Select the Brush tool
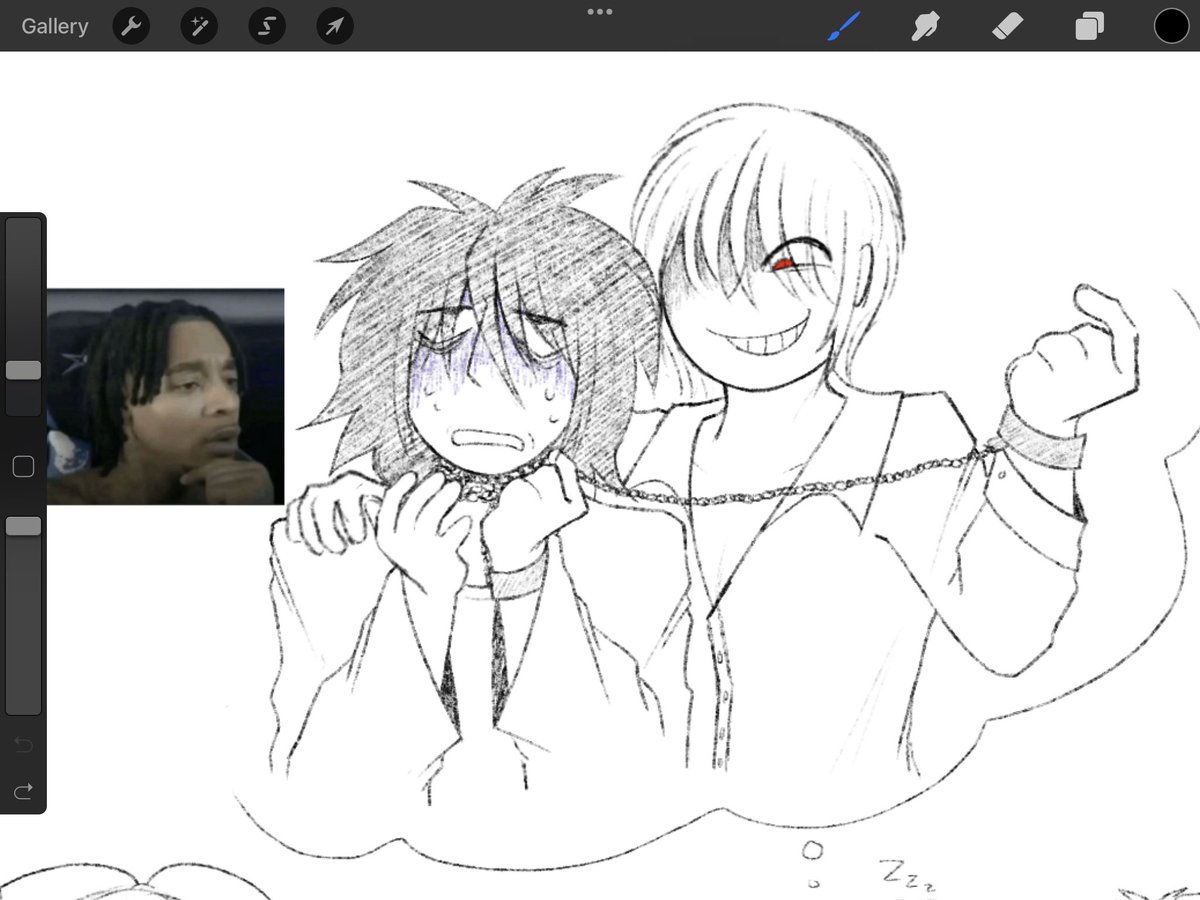This screenshot has height=900, width=1200. click(x=845, y=25)
